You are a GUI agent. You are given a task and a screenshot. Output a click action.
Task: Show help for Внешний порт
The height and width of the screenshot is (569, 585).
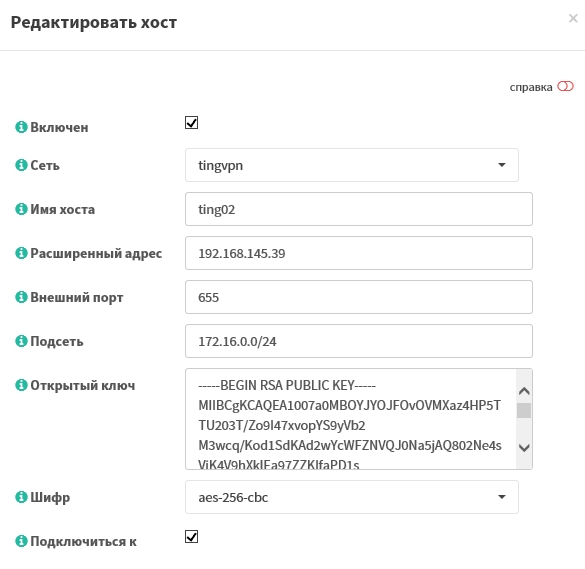click(x=21, y=297)
